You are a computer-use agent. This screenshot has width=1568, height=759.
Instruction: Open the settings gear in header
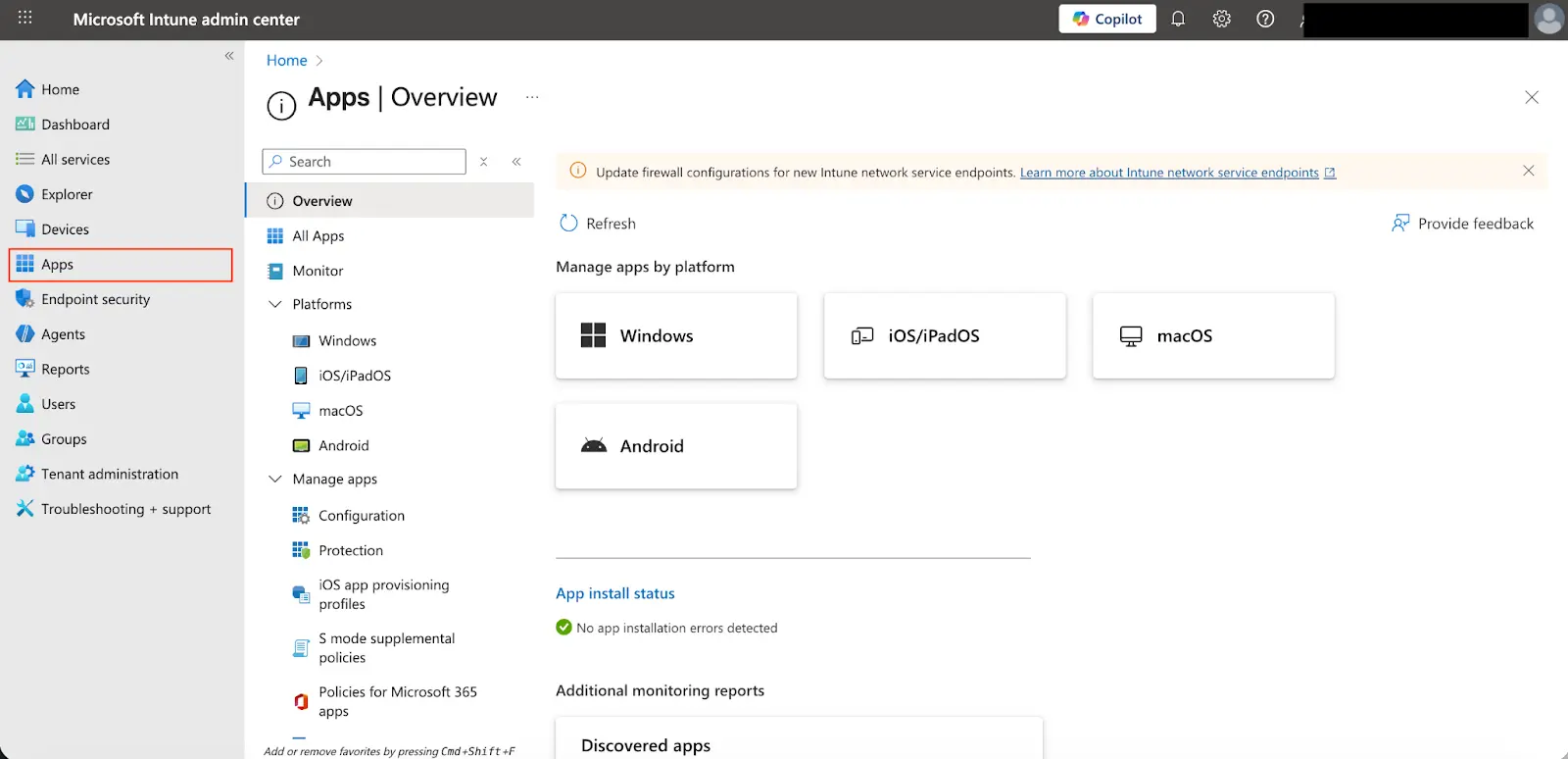point(1221,19)
